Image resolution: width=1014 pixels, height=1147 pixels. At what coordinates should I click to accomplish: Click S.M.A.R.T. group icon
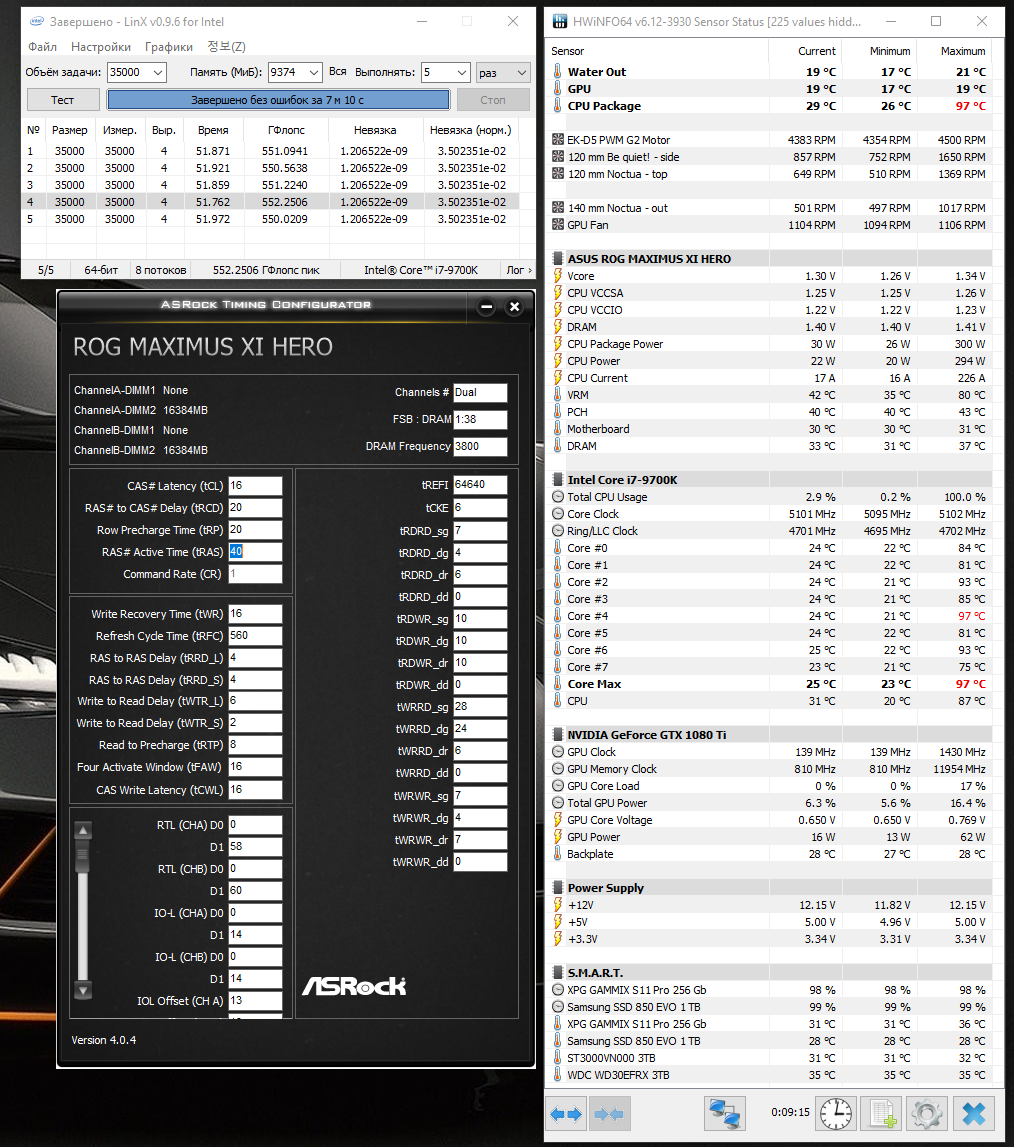click(x=557, y=973)
